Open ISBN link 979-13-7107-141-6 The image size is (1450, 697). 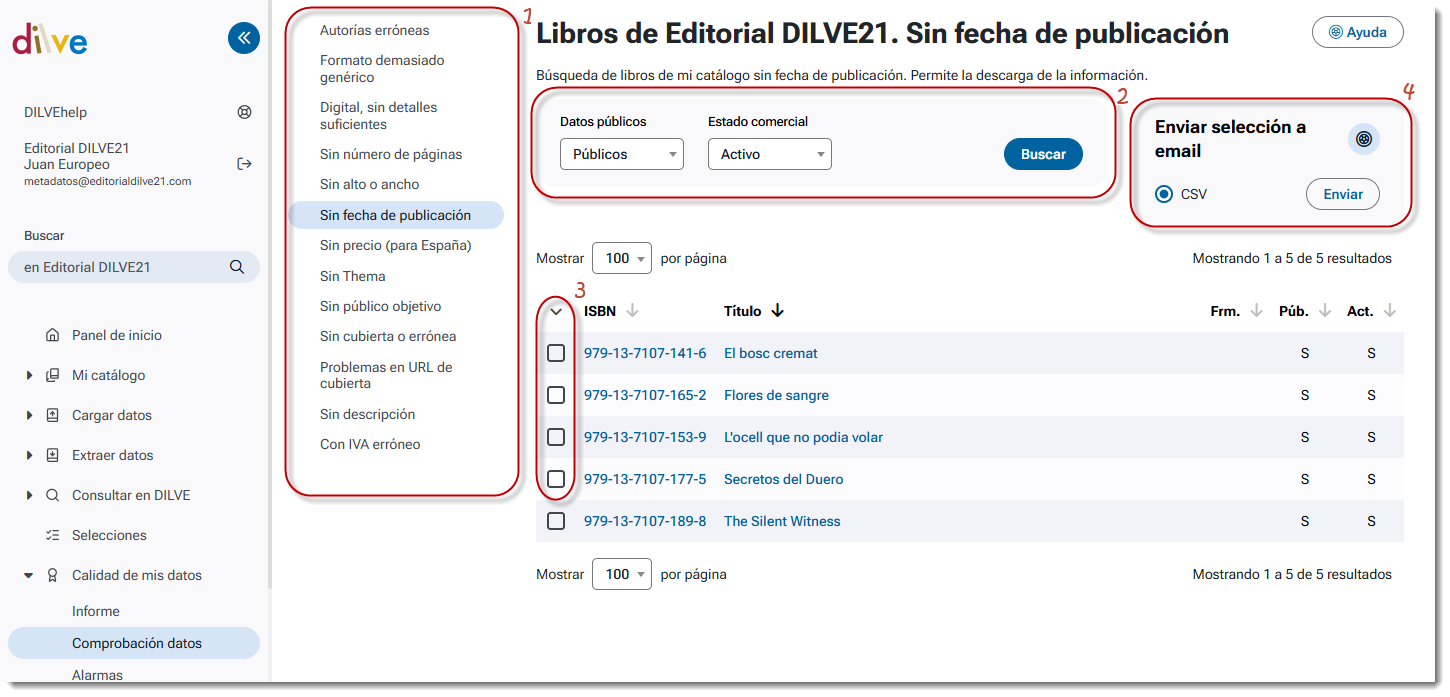point(645,353)
